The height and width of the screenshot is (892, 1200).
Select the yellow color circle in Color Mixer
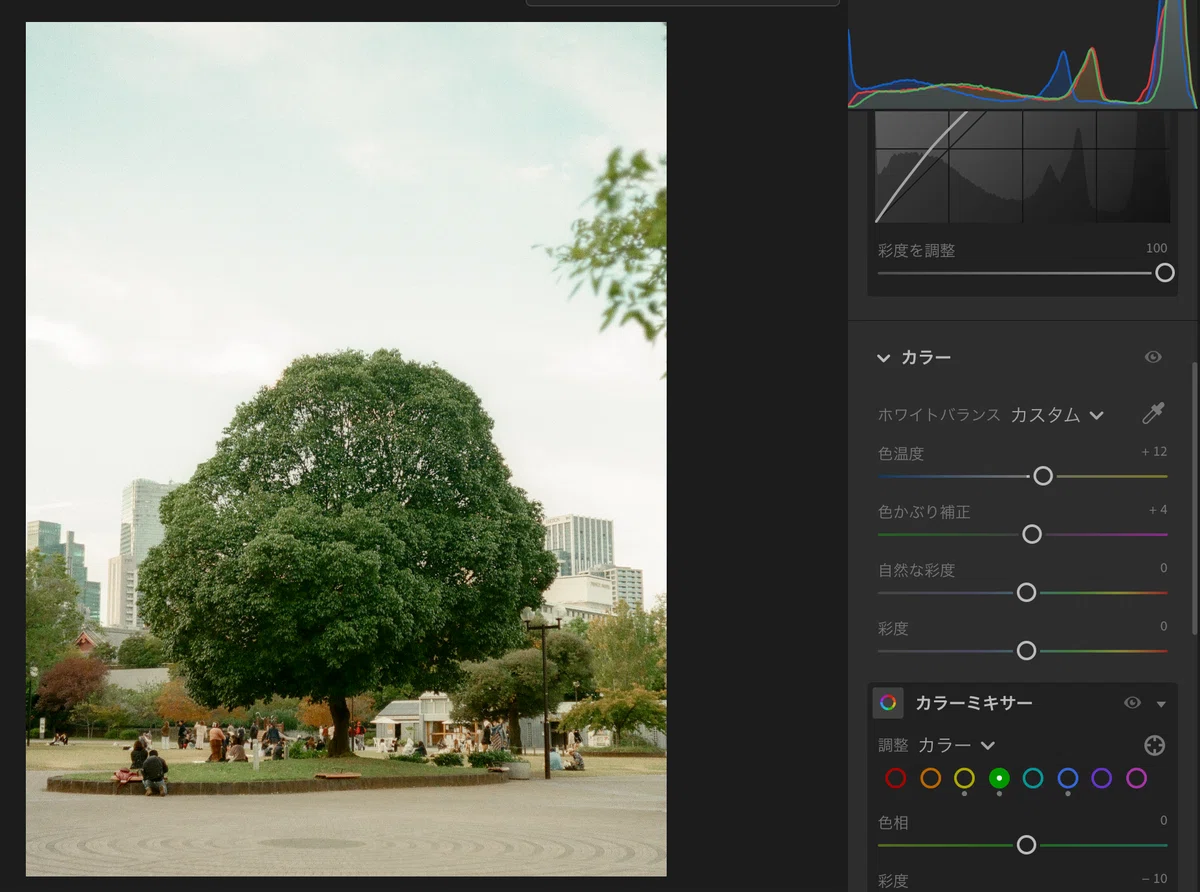point(964,778)
